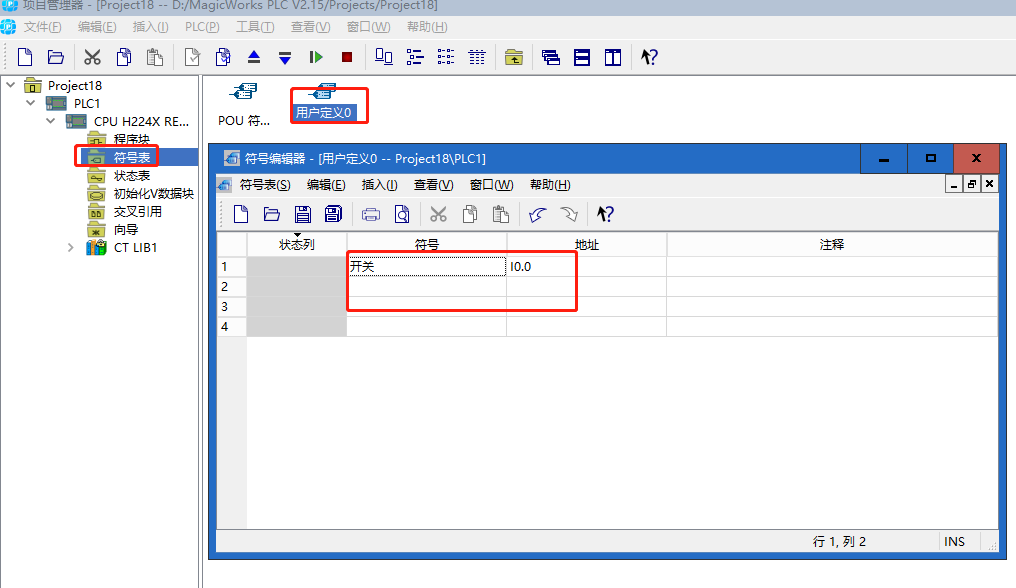Paste icon in main project toolbar

pos(154,57)
